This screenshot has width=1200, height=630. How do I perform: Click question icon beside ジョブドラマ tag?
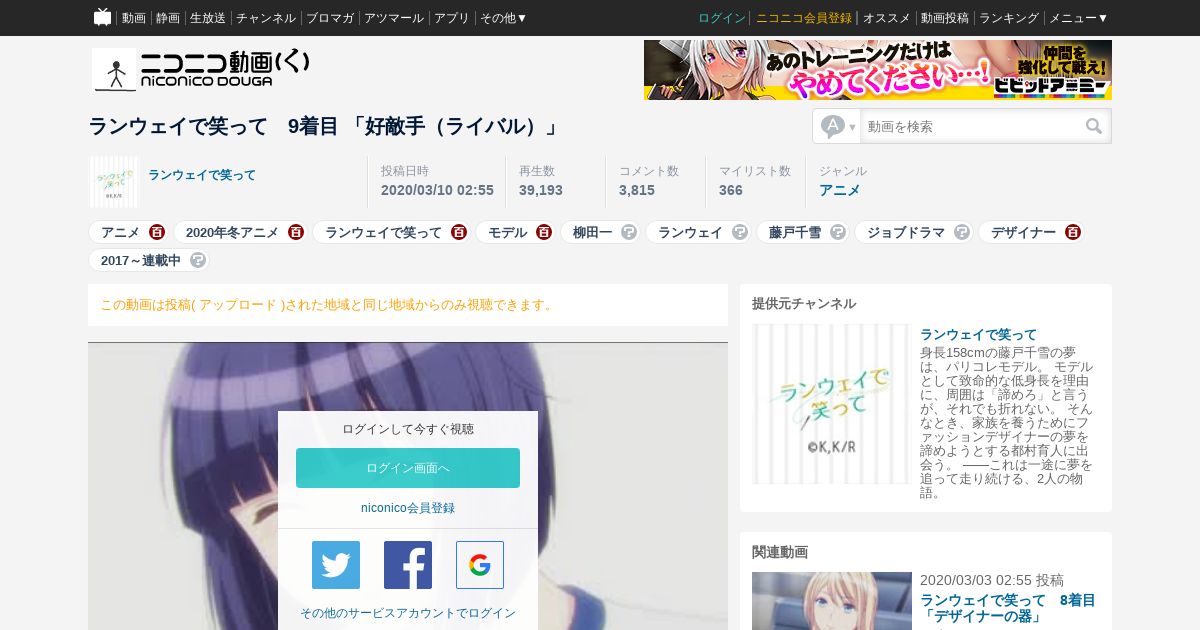(962, 232)
